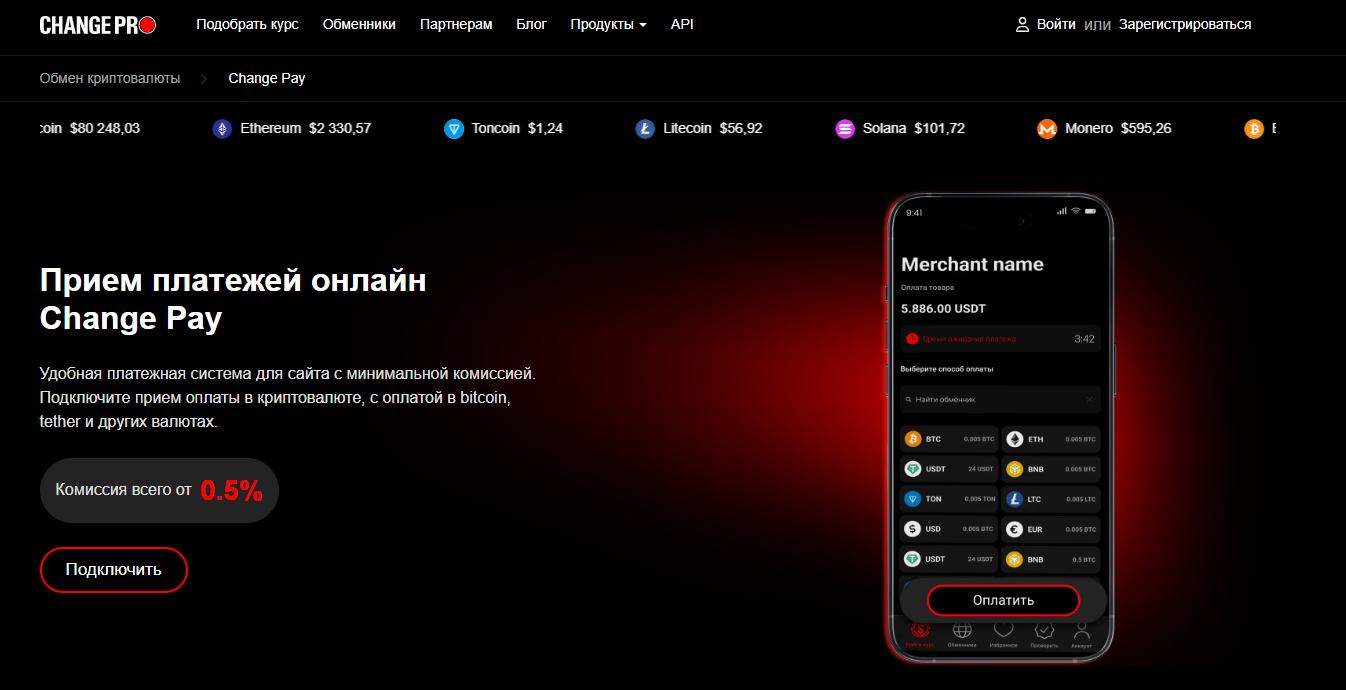Viewport: 1346px width, 690px height.
Task: Click the Litecoin icon in ticker
Action: click(x=645, y=129)
